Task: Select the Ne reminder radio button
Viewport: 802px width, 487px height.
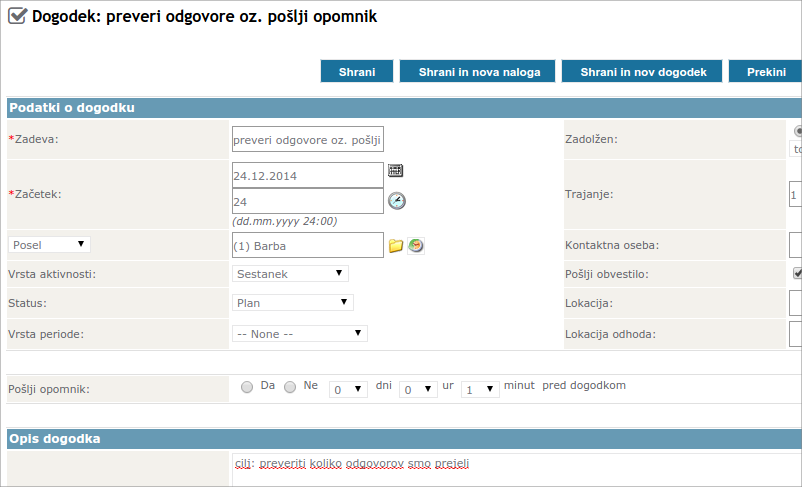Action: click(x=290, y=387)
